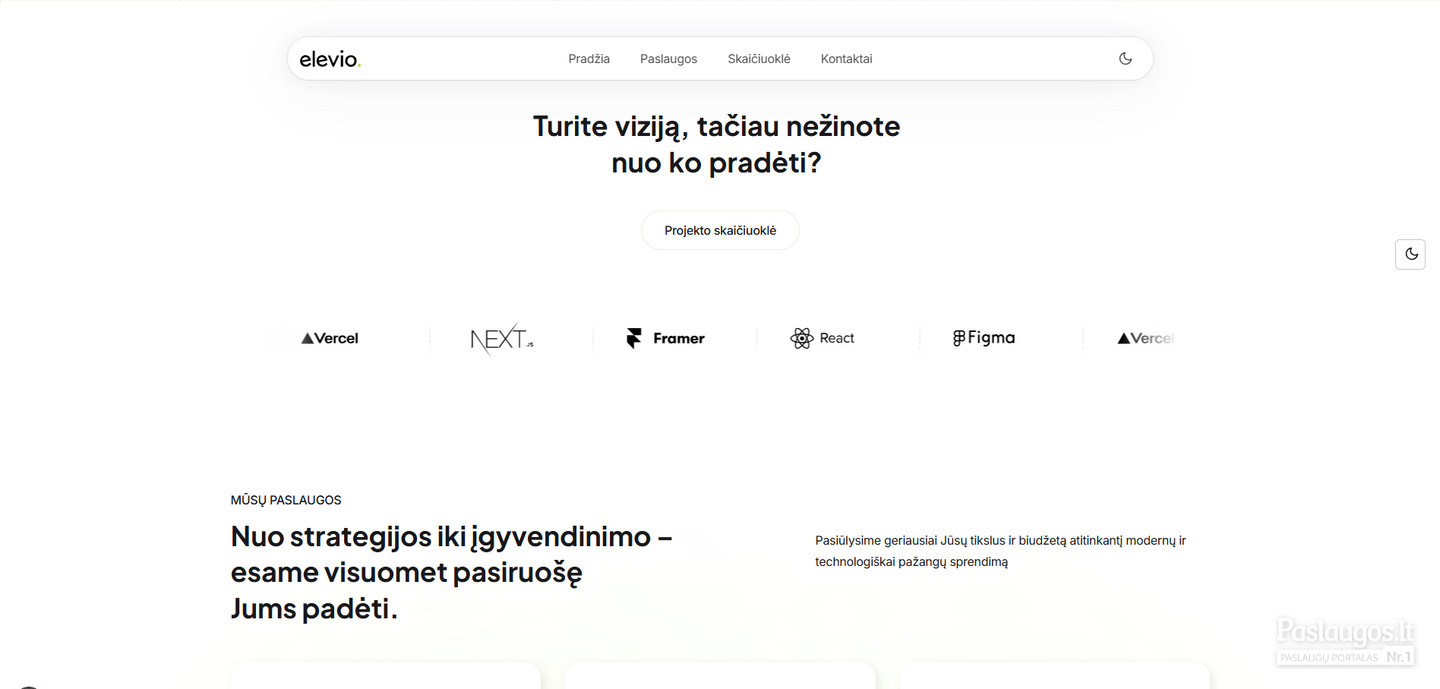1440x689 pixels.
Task: Open the Skaičiuoklė nav link
Action: point(759,59)
